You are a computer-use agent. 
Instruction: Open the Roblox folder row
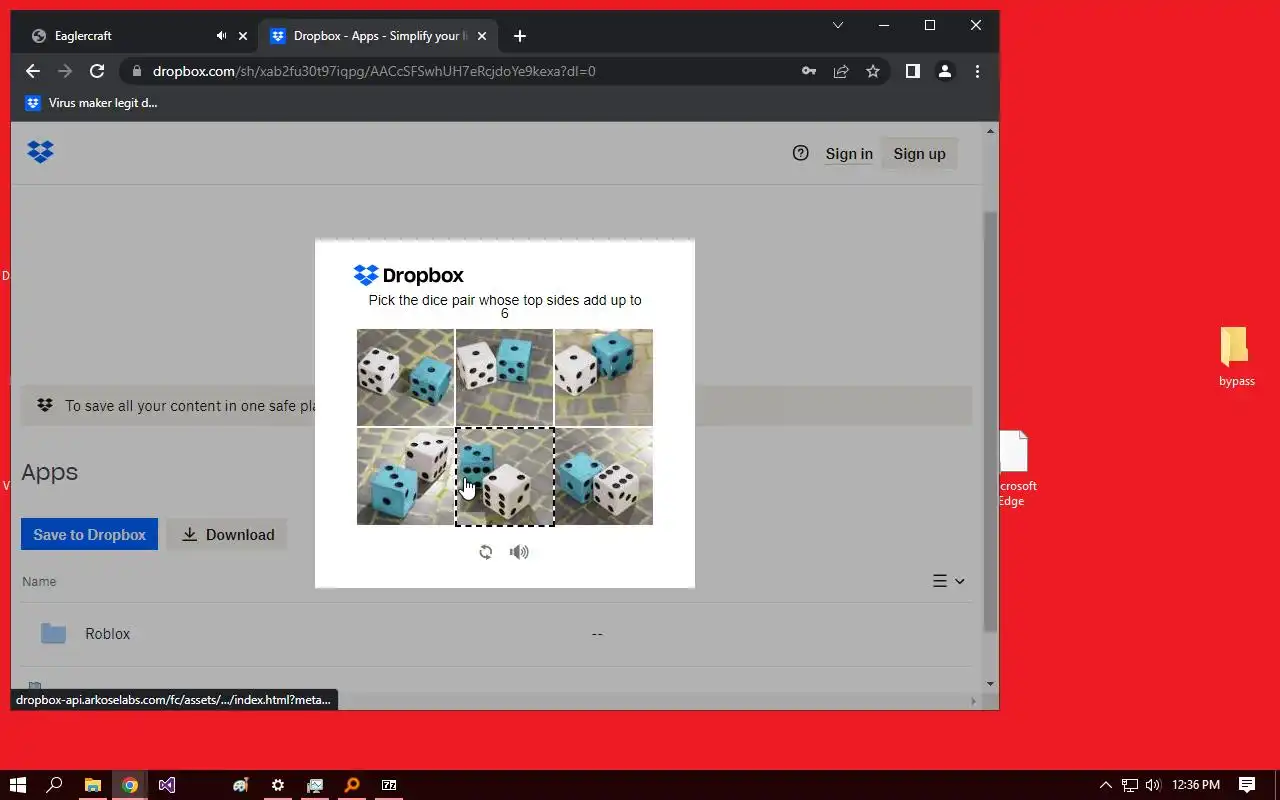pyautogui.click(x=496, y=634)
